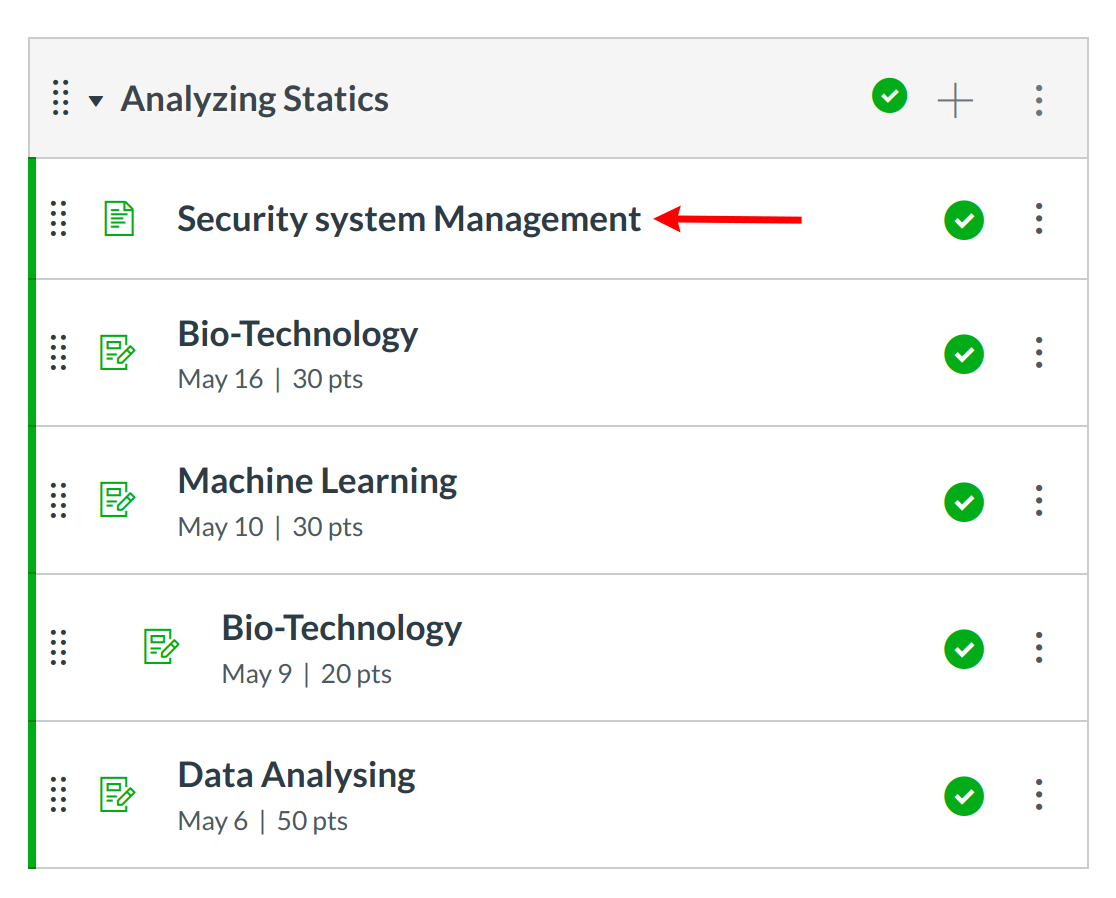Click the drag handle of Machine Learning row
Viewport: 1116px width, 898px height.
click(59, 500)
